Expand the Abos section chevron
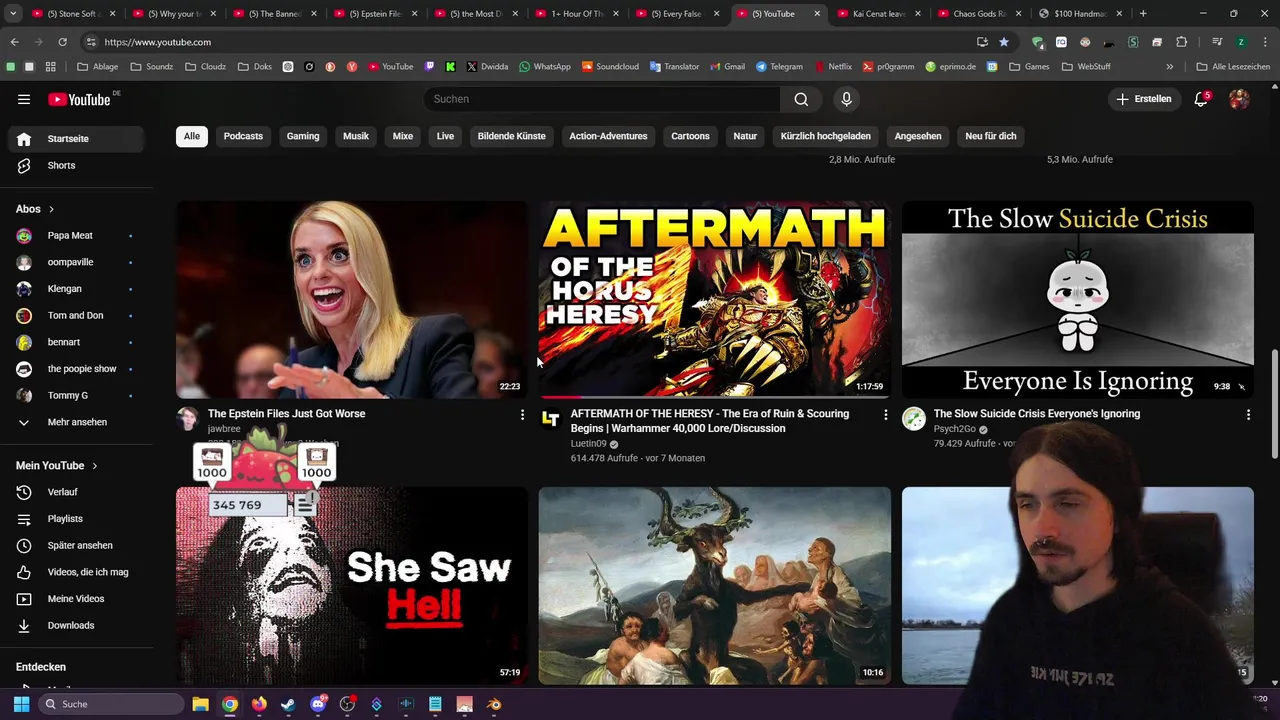The height and width of the screenshot is (720, 1280). coord(51,209)
